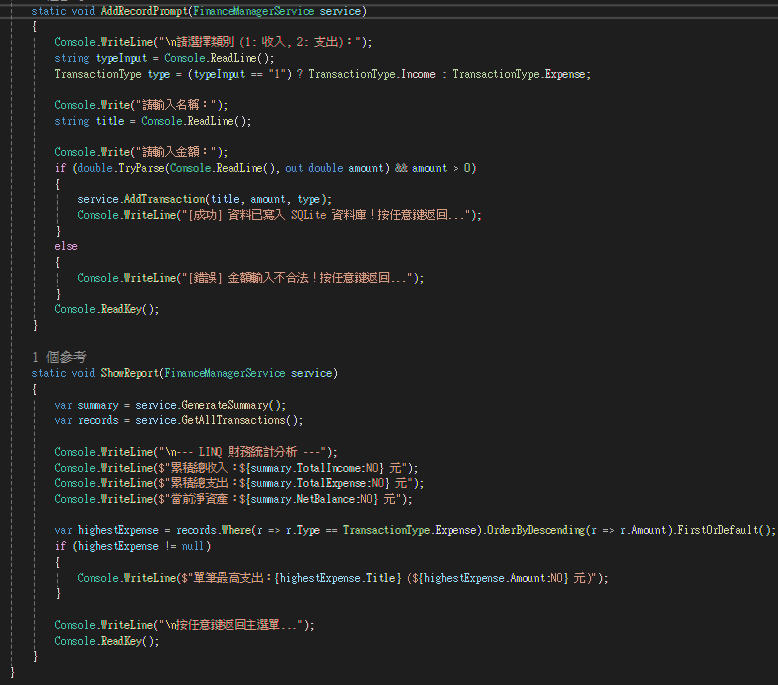Click the records.Where call
This screenshot has width=778, height=685.
(x=214, y=530)
